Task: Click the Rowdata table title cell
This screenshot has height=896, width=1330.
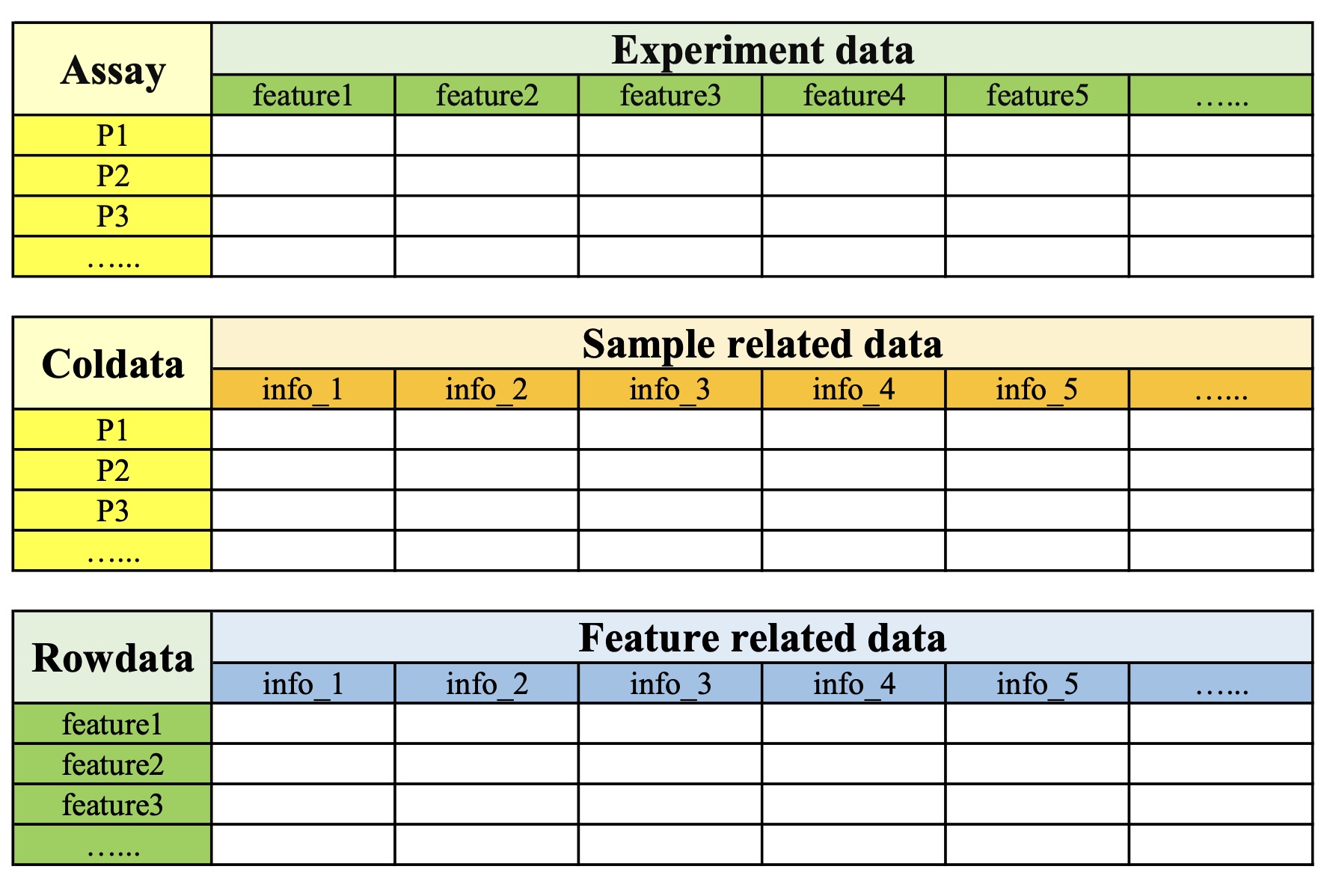Action: [112, 657]
